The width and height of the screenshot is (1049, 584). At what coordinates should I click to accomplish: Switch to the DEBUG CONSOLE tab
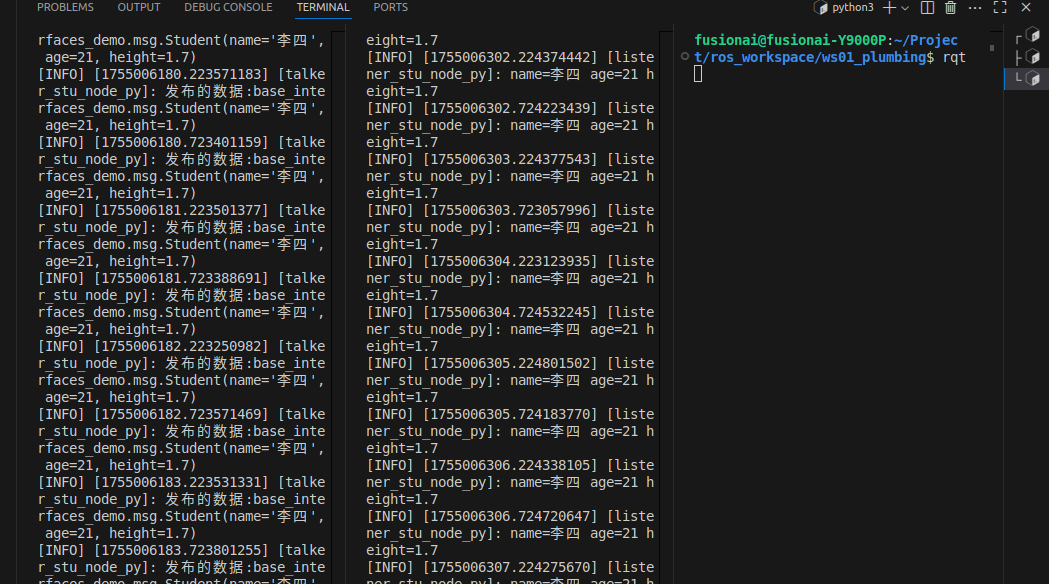[228, 7]
